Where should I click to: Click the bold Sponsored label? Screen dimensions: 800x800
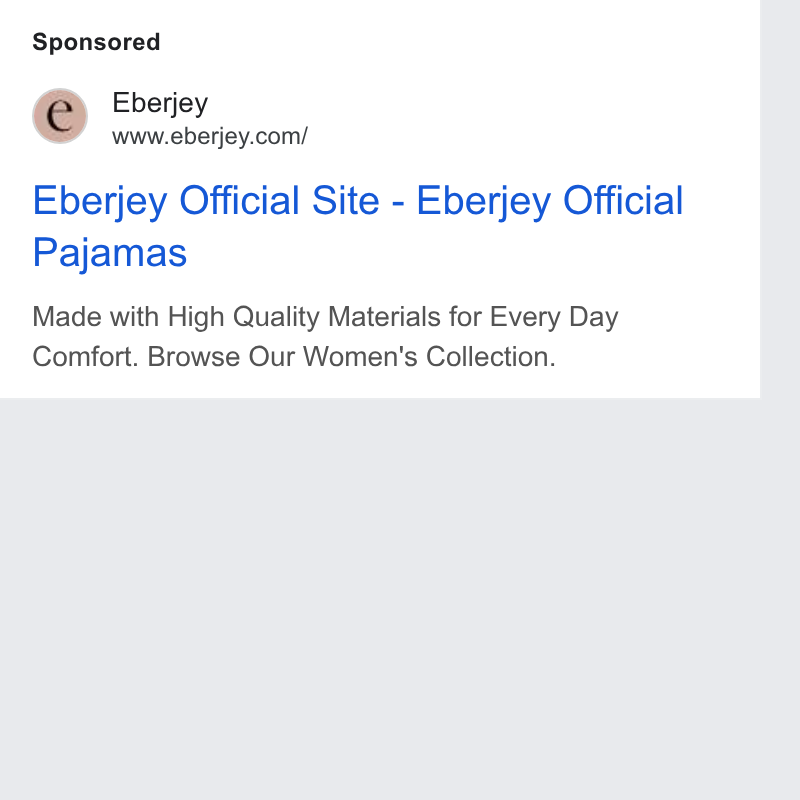coord(96,42)
